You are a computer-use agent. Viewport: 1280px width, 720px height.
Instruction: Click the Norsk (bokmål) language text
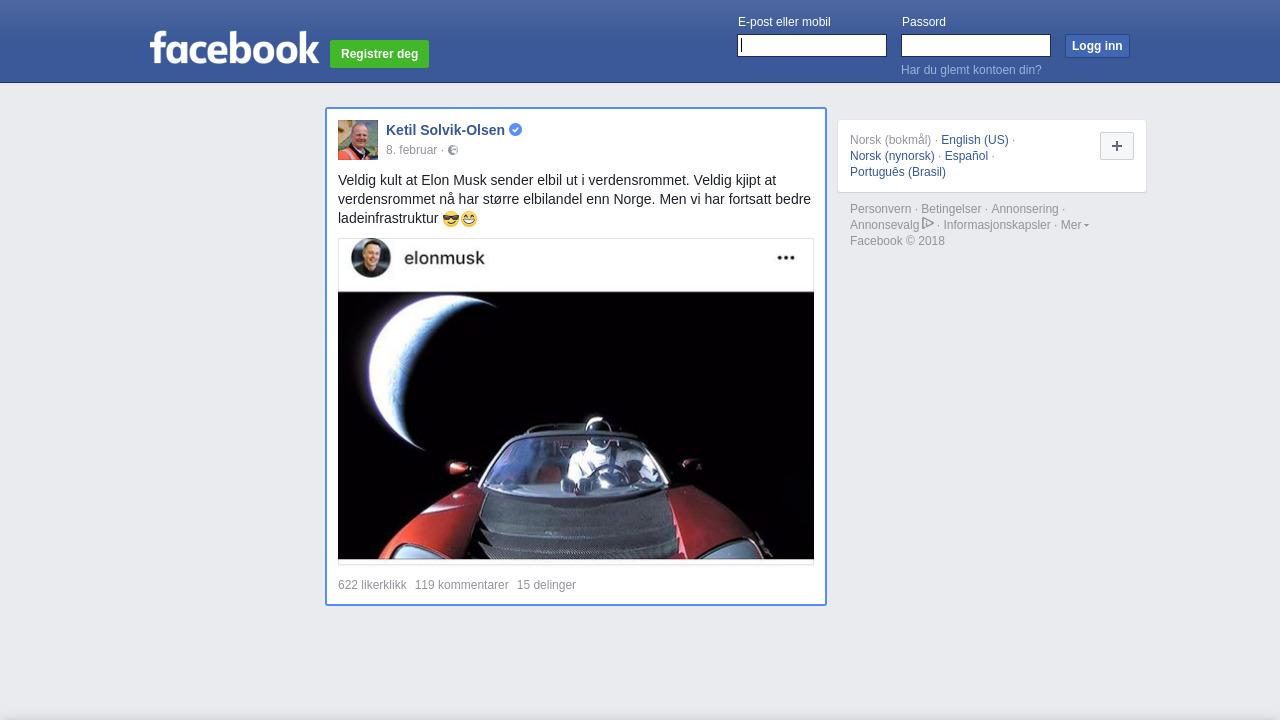[x=890, y=140]
